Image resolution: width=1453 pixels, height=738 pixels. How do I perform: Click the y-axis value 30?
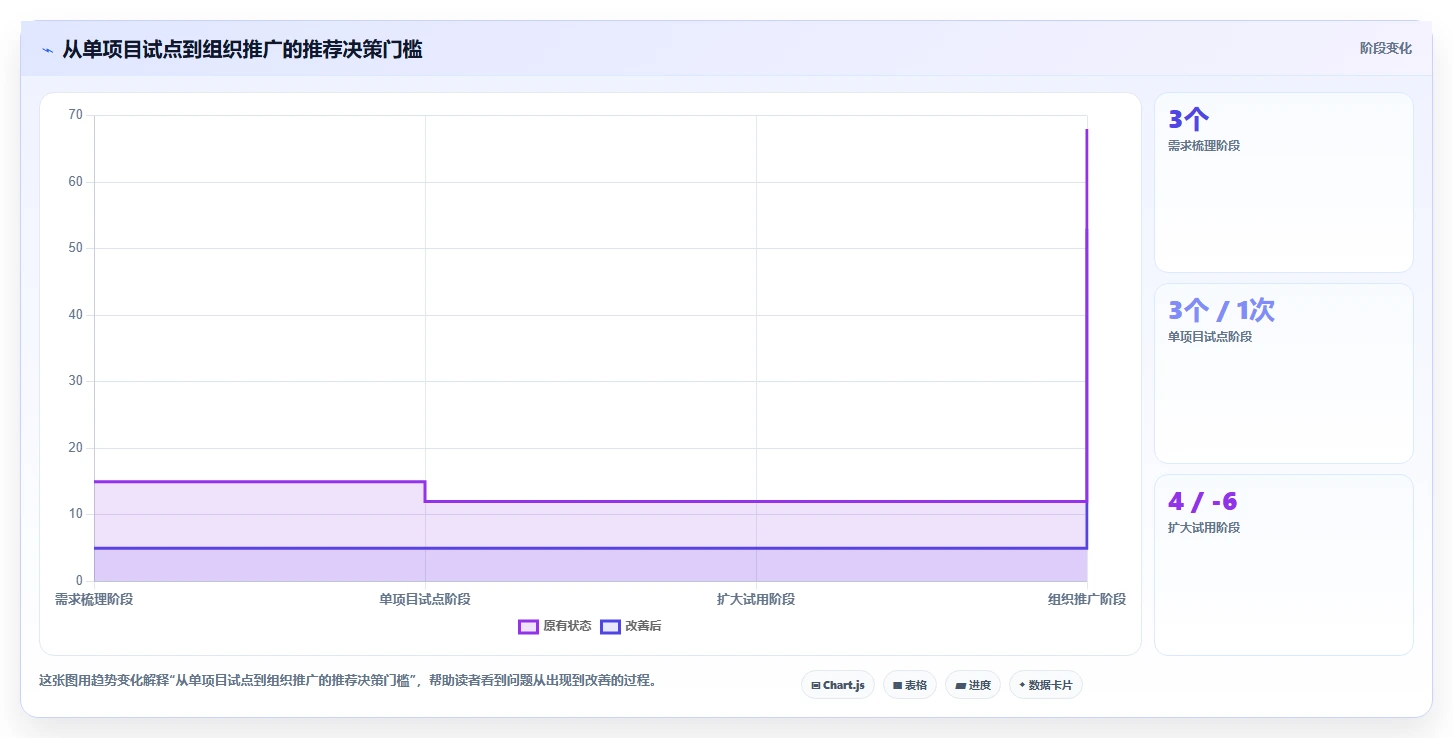76,381
